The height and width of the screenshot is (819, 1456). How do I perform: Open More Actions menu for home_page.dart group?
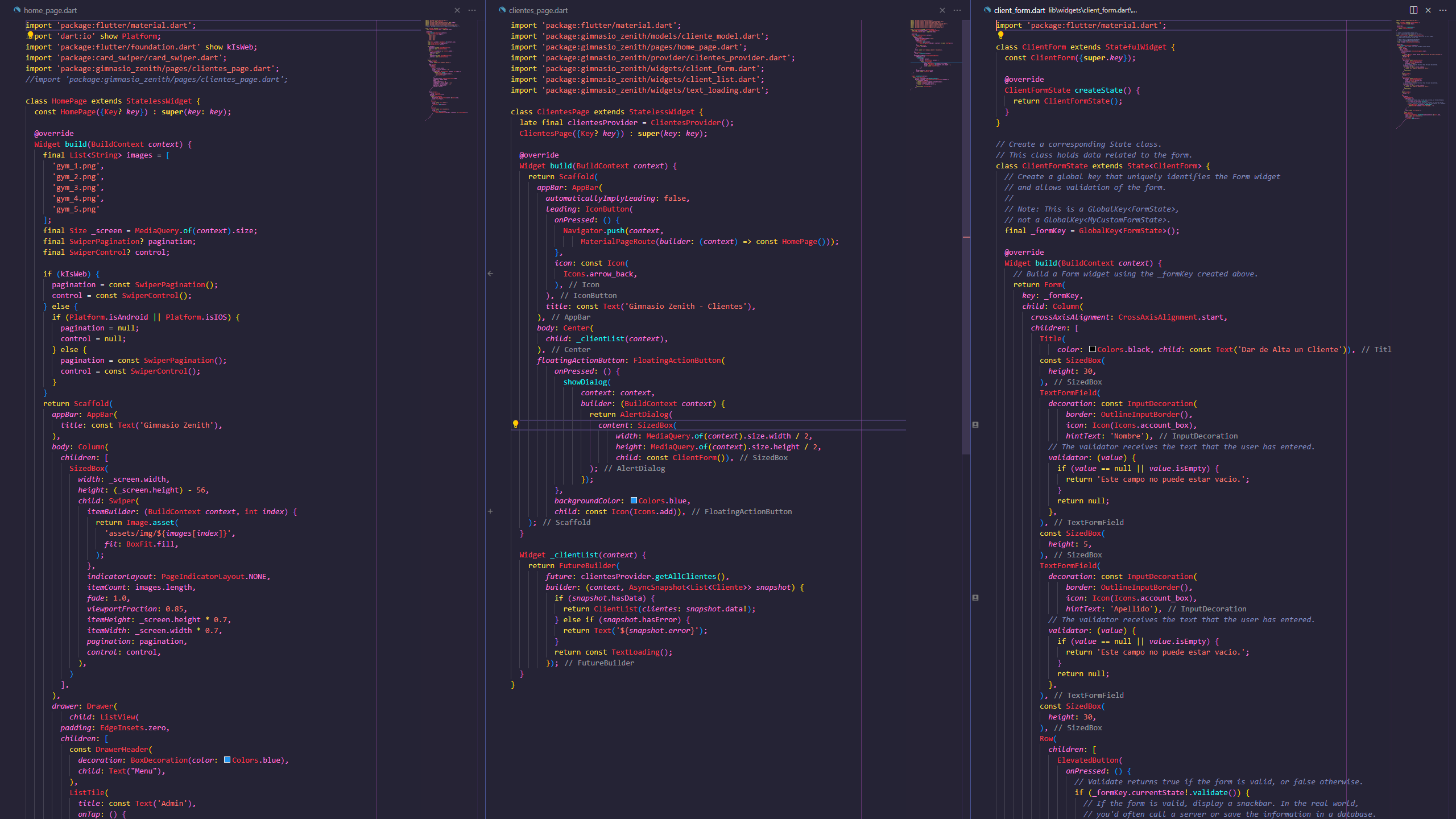(x=472, y=10)
